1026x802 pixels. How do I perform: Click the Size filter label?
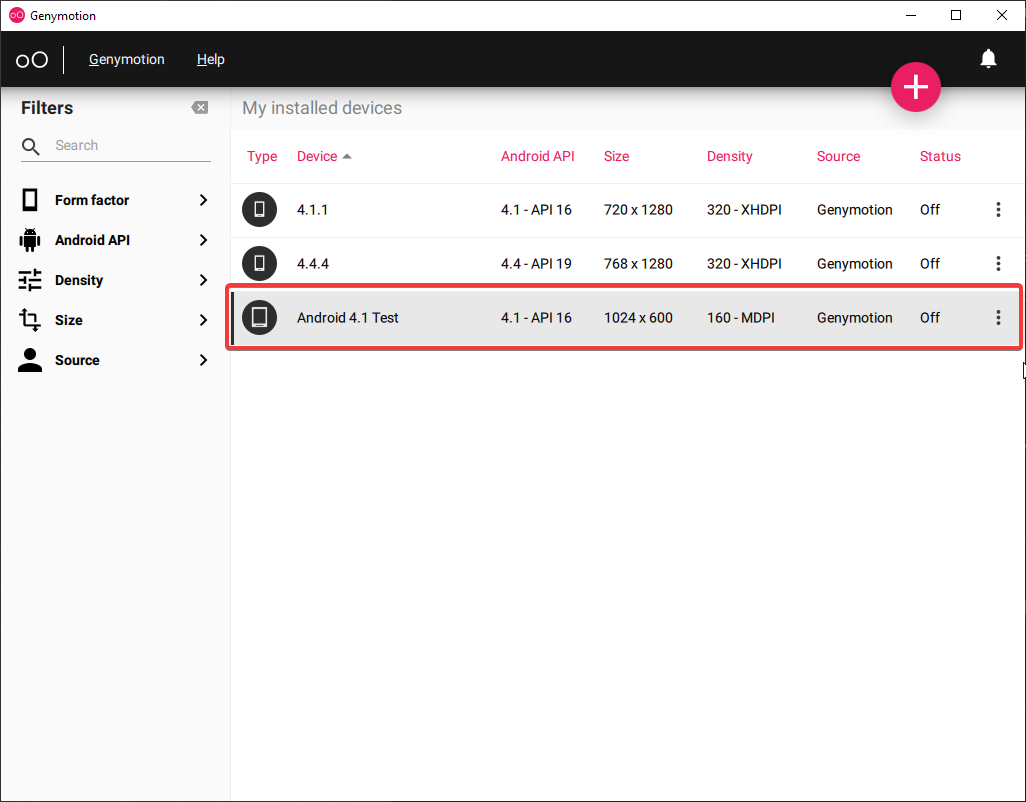point(69,320)
